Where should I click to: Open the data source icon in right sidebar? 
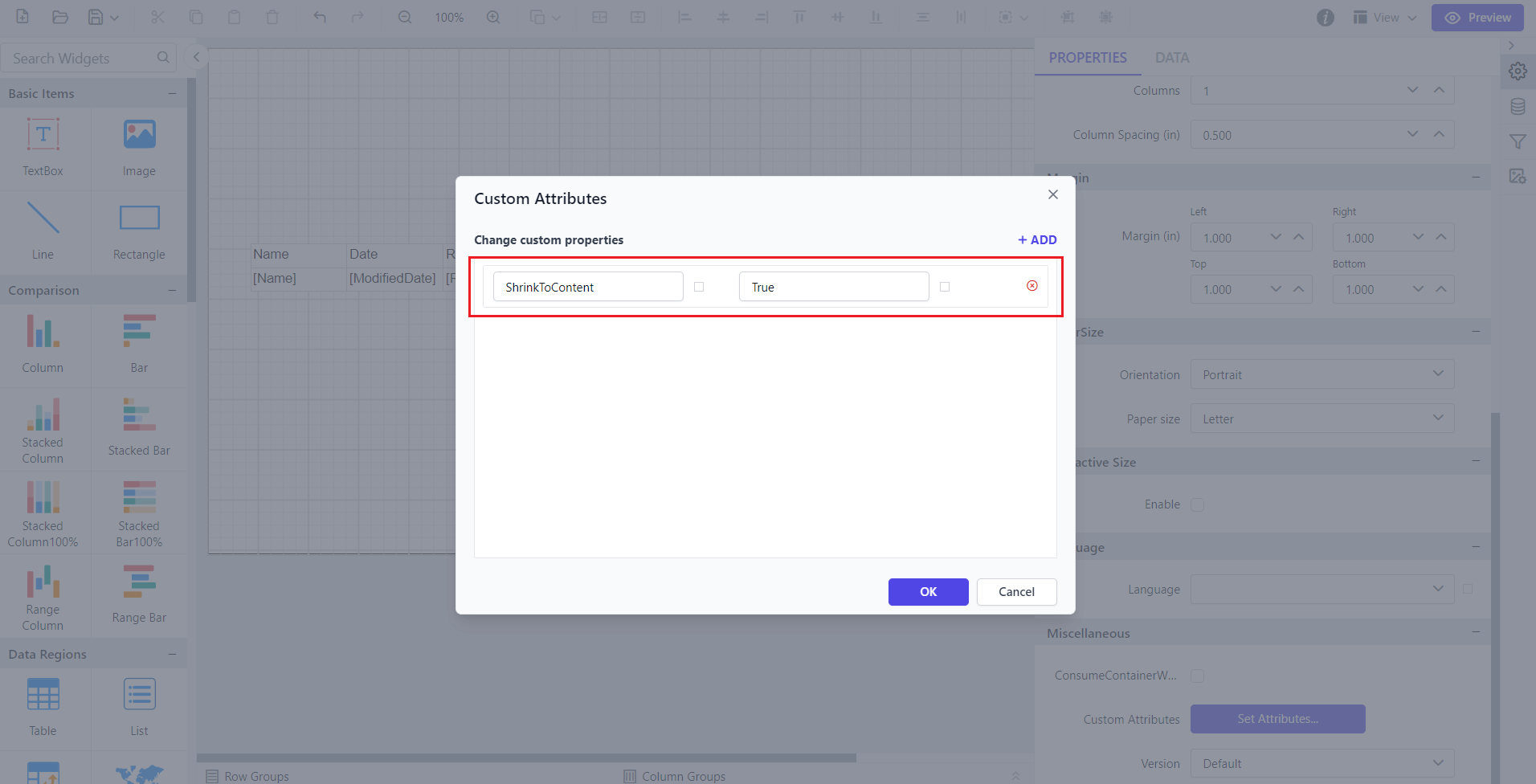pyautogui.click(x=1518, y=107)
